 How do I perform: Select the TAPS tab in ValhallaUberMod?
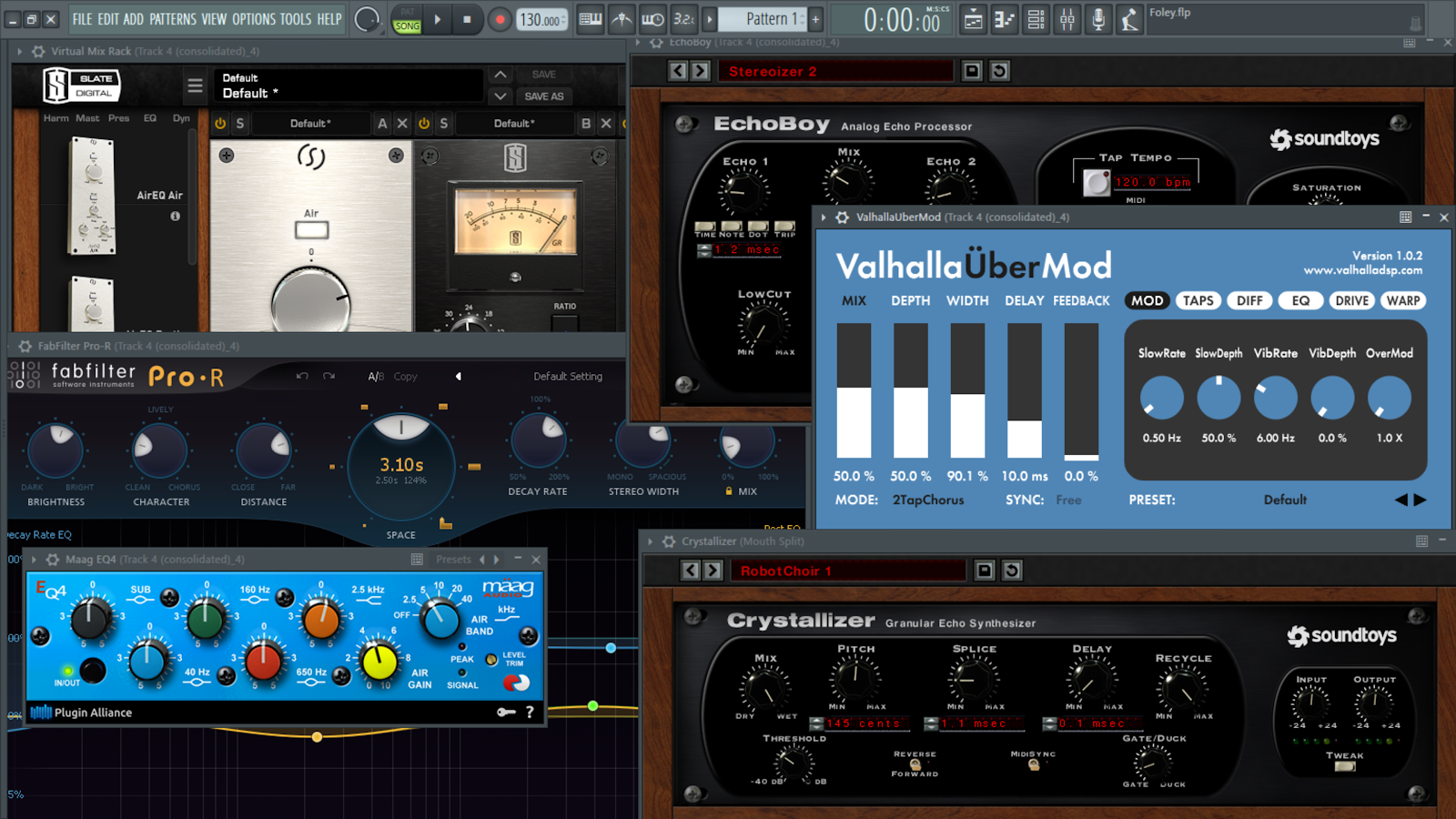coord(1198,301)
